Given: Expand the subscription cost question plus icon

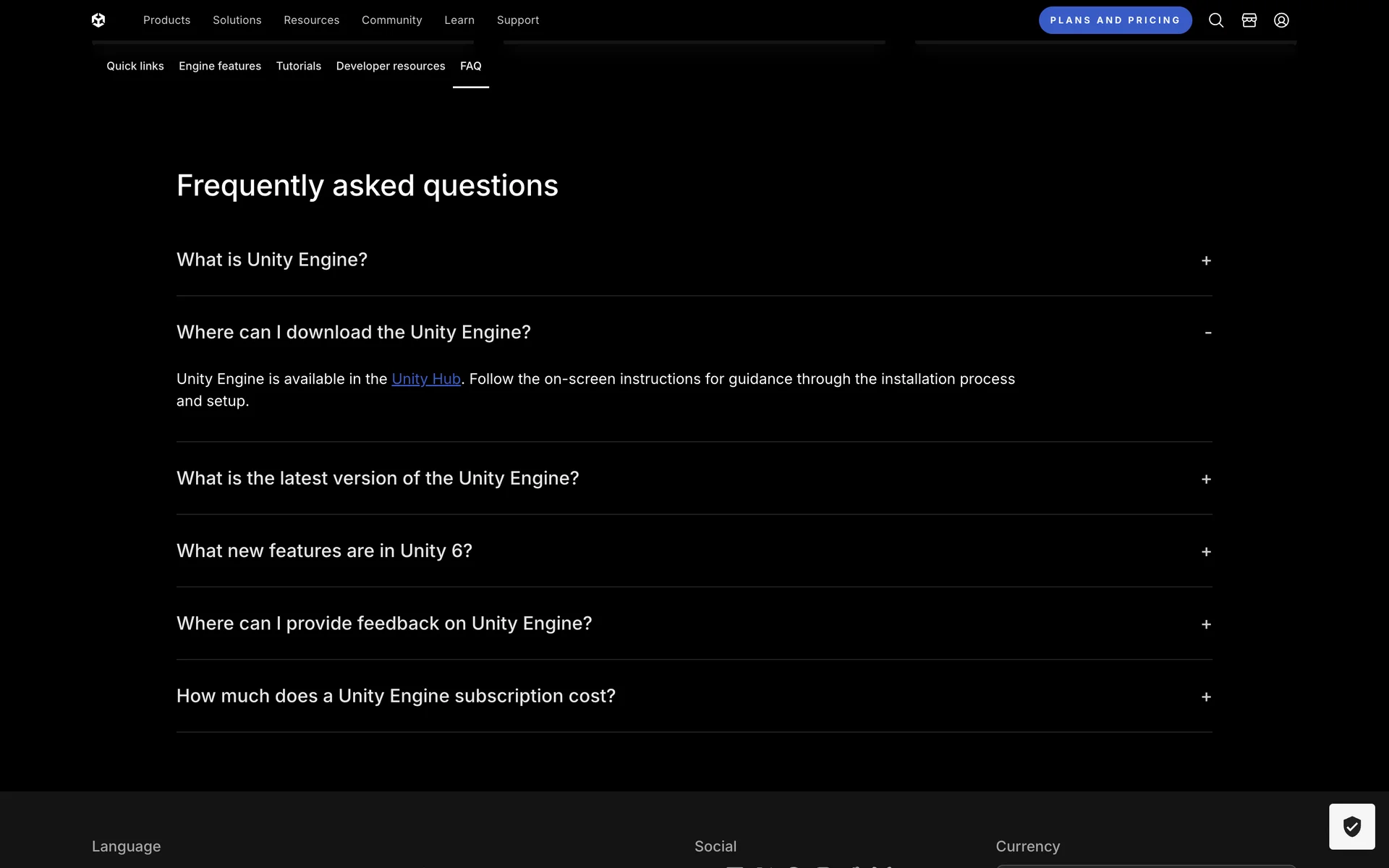Looking at the screenshot, I should 1206,697.
